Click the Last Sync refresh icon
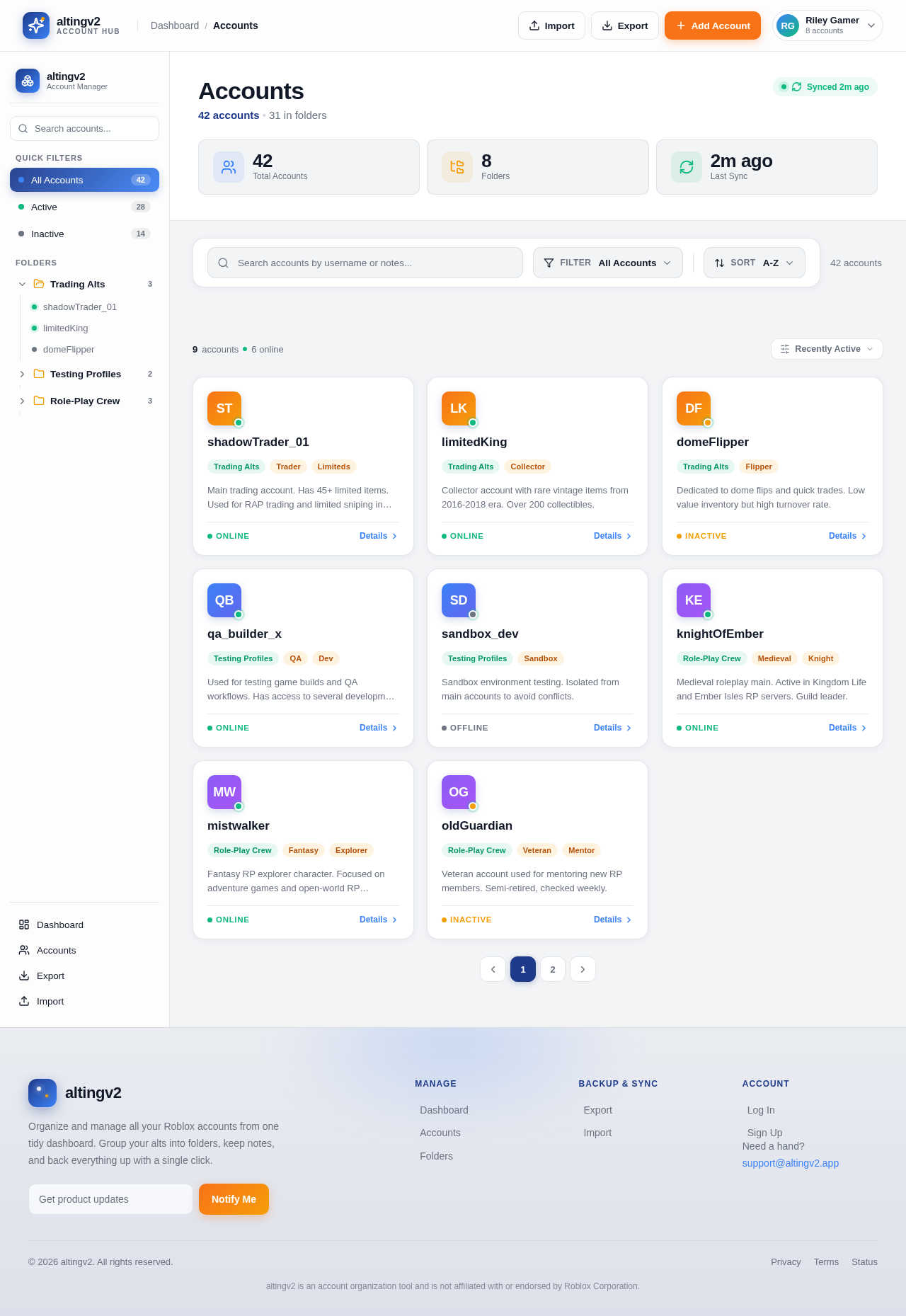Image resolution: width=906 pixels, height=1316 pixels. 687,167
